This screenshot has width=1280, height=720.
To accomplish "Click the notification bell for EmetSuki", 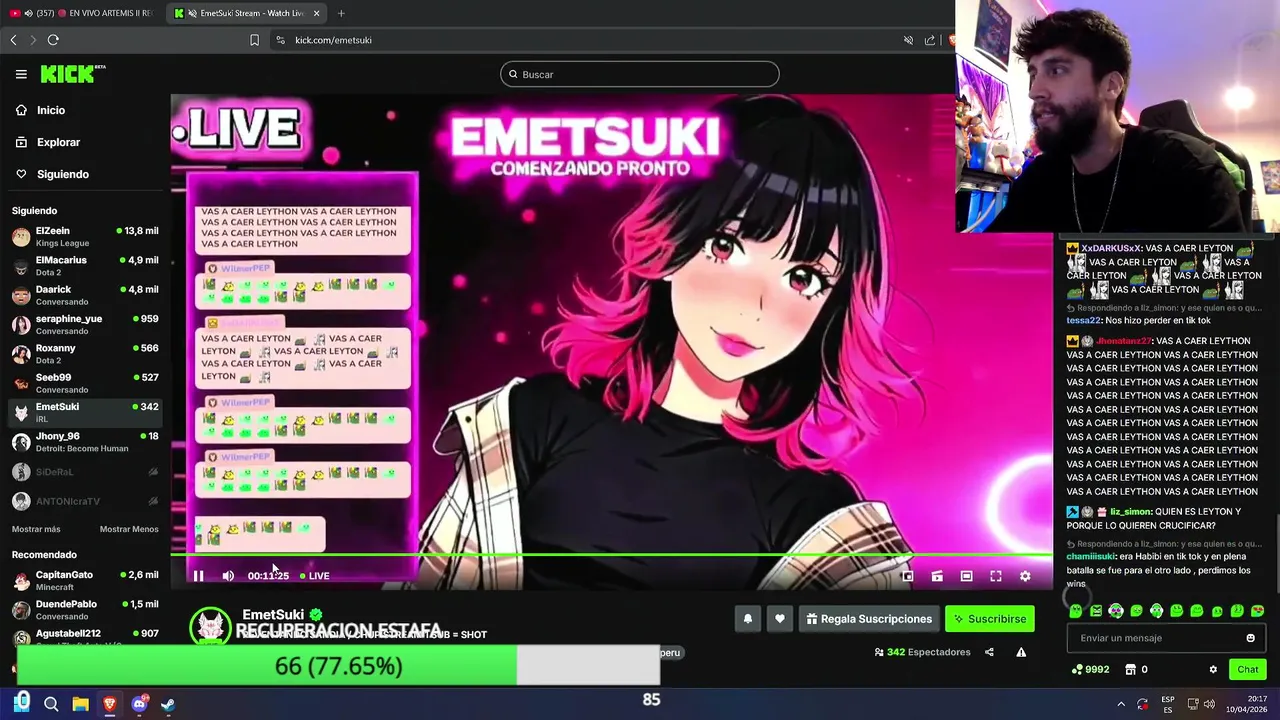I will point(747,619).
